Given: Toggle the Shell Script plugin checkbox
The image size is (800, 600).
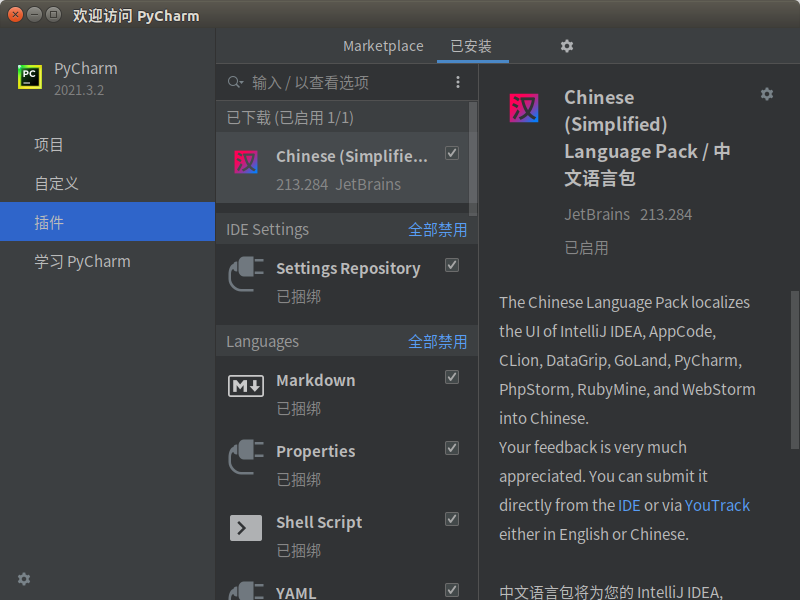Looking at the screenshot, I should point(452,519).
